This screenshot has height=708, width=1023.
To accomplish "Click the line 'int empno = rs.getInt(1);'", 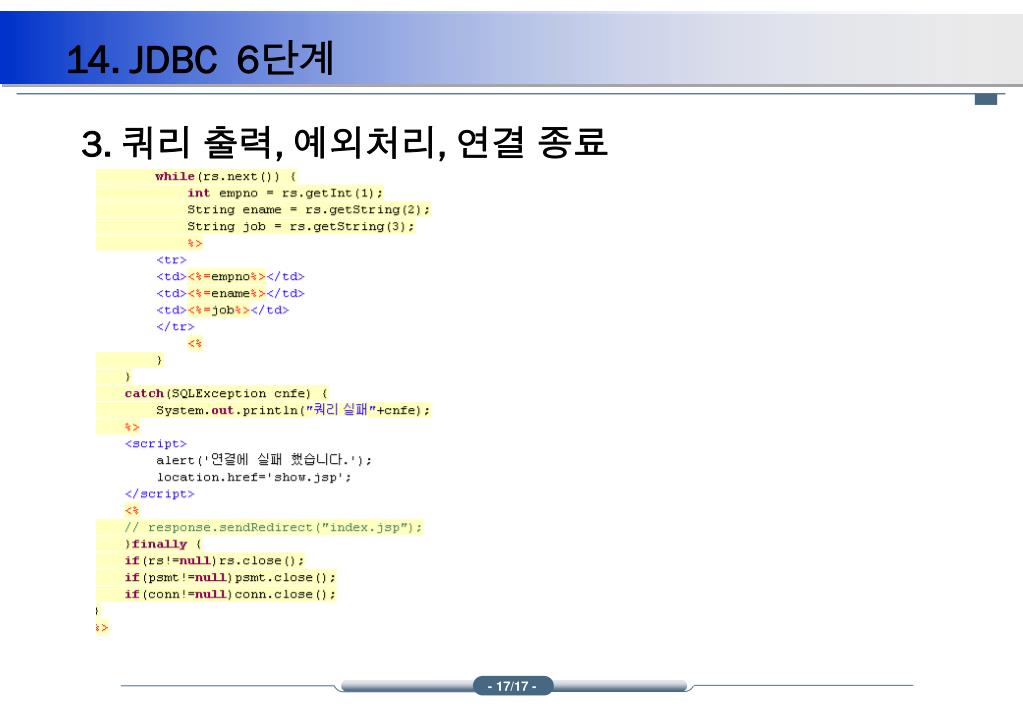I will [285, 193].
